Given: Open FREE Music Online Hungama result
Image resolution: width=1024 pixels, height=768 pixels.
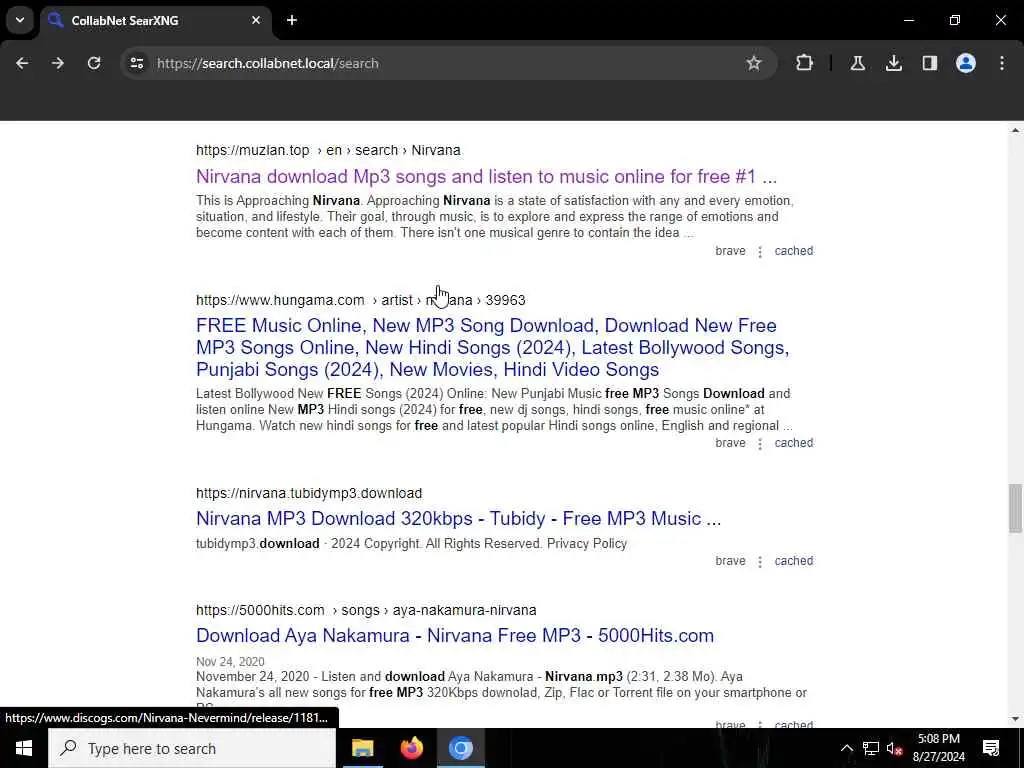Looking at the screenshot, I should coord(492,347).
